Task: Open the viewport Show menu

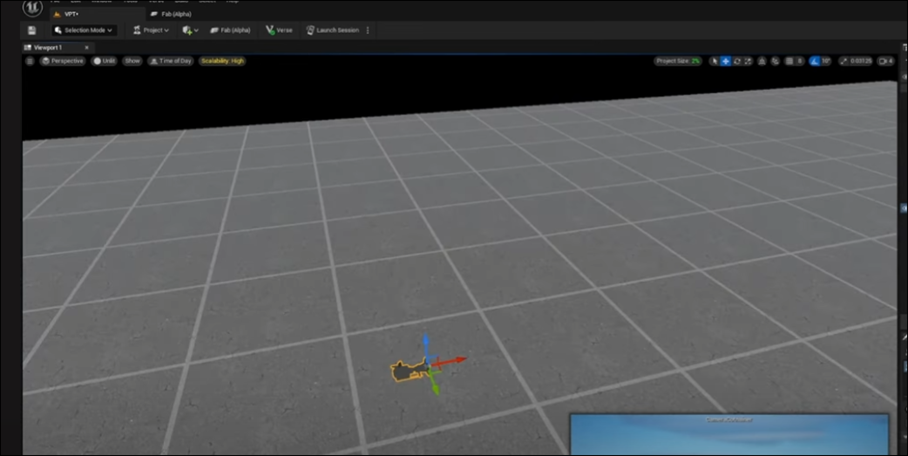Action: [x=132, y=61]
